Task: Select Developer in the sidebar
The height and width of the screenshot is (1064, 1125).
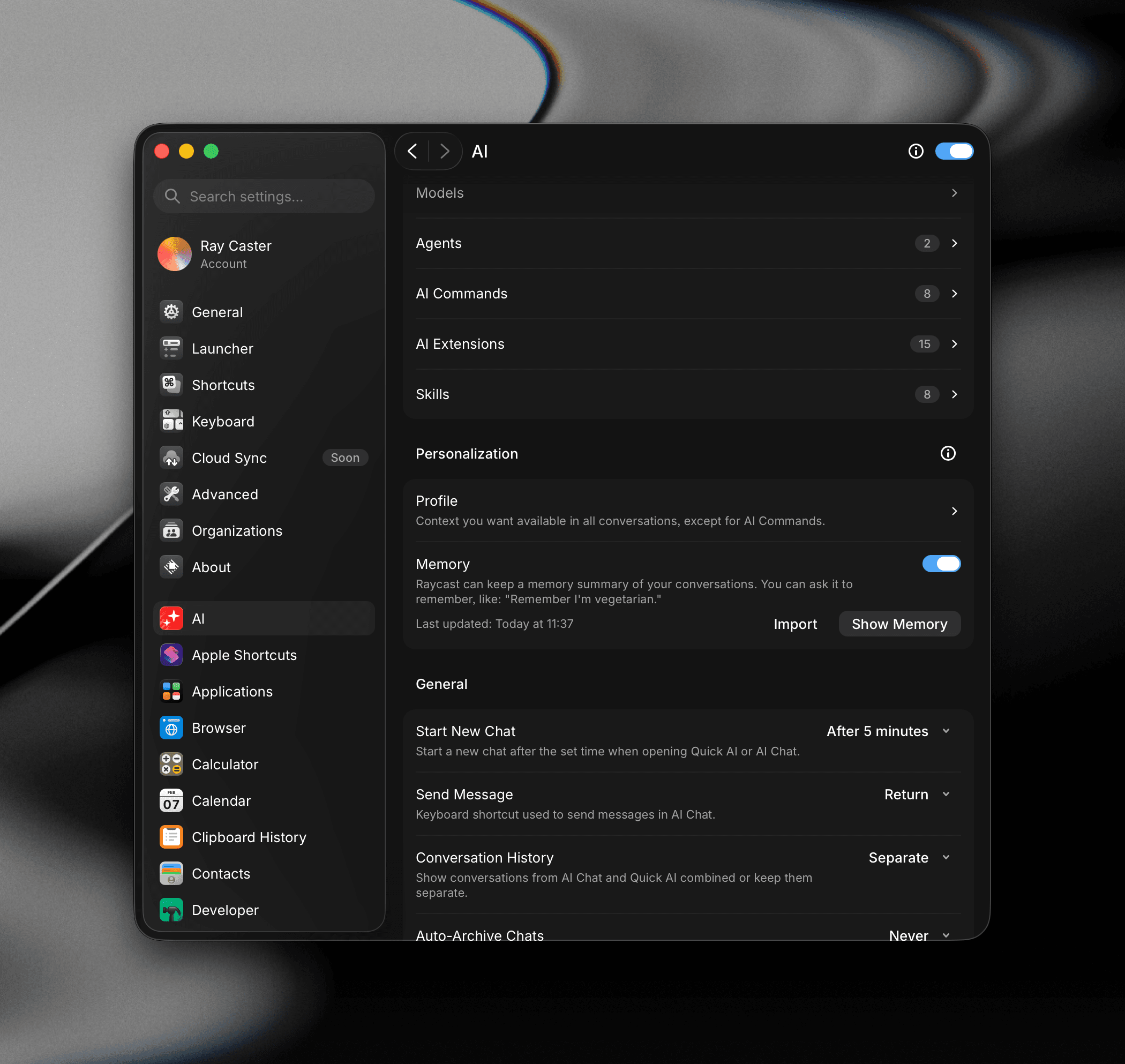Action: pyautogui.click(x=264, y=910)
